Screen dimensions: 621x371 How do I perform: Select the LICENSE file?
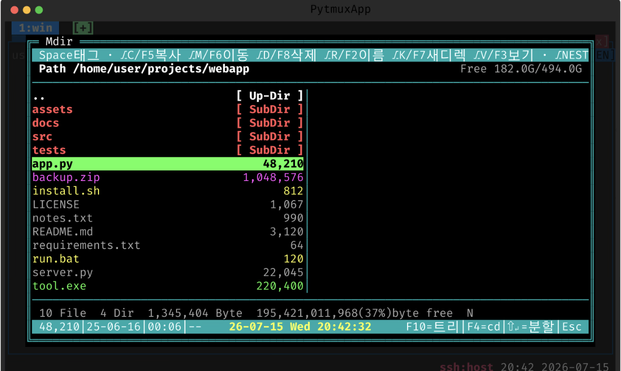click(x=168, y=204)
